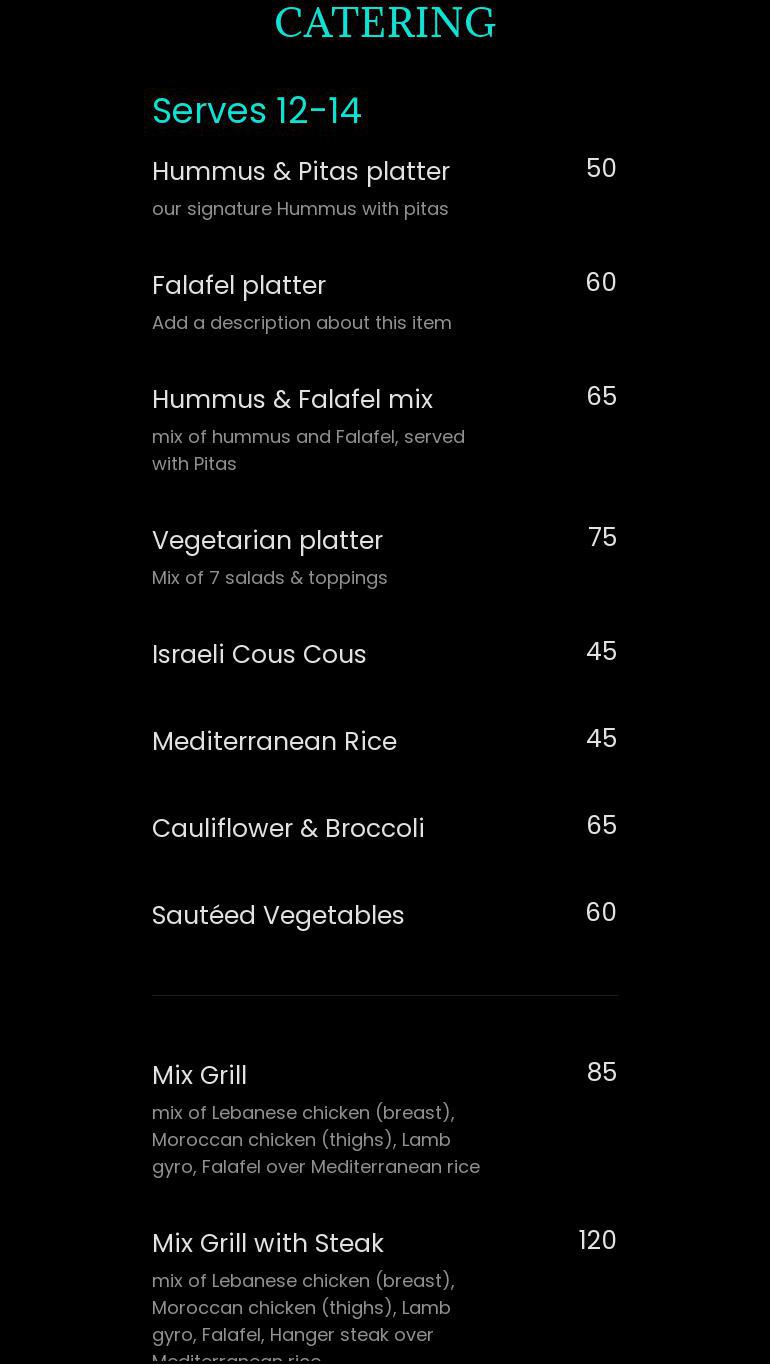Select the 120 price for Mix Grill with Steak
This screenshot has height=1364, width=770.
coord(597,1240)
